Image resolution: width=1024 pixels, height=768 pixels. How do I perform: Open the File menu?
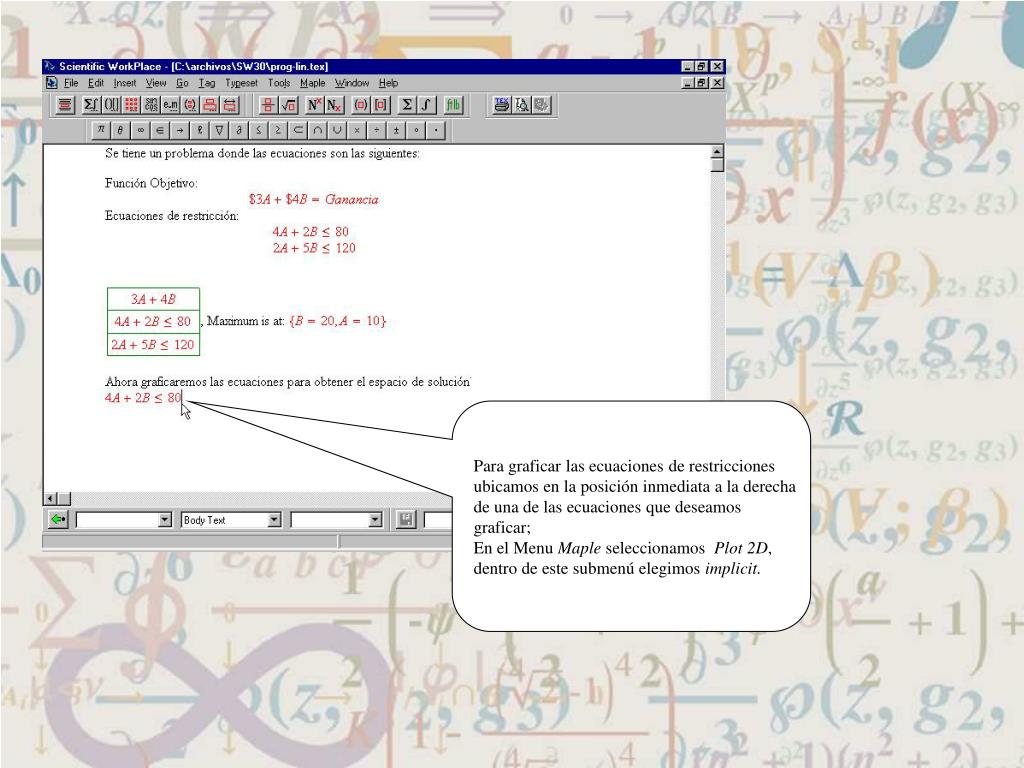tap(71, 83)
